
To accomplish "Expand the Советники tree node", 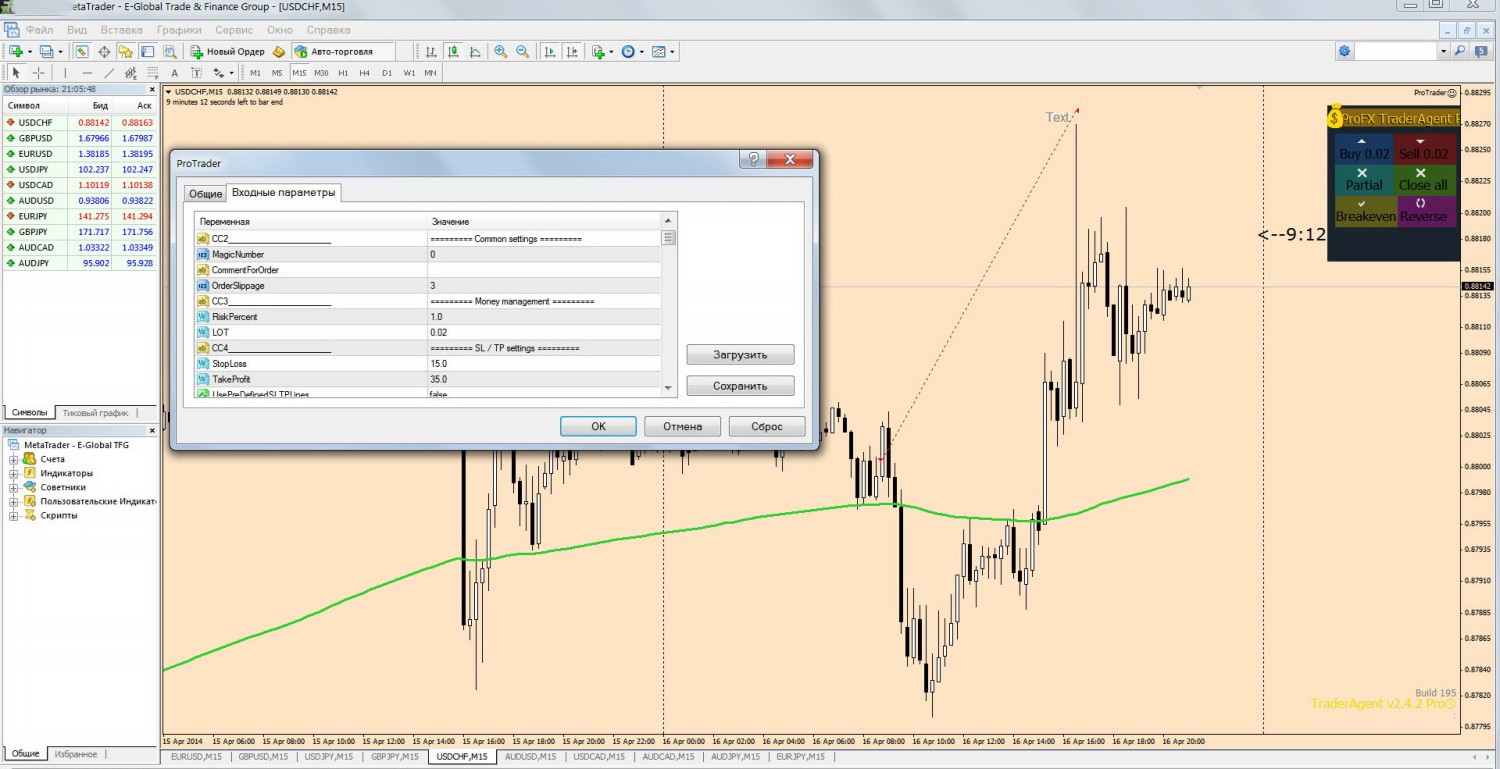I will pos(15,487).
